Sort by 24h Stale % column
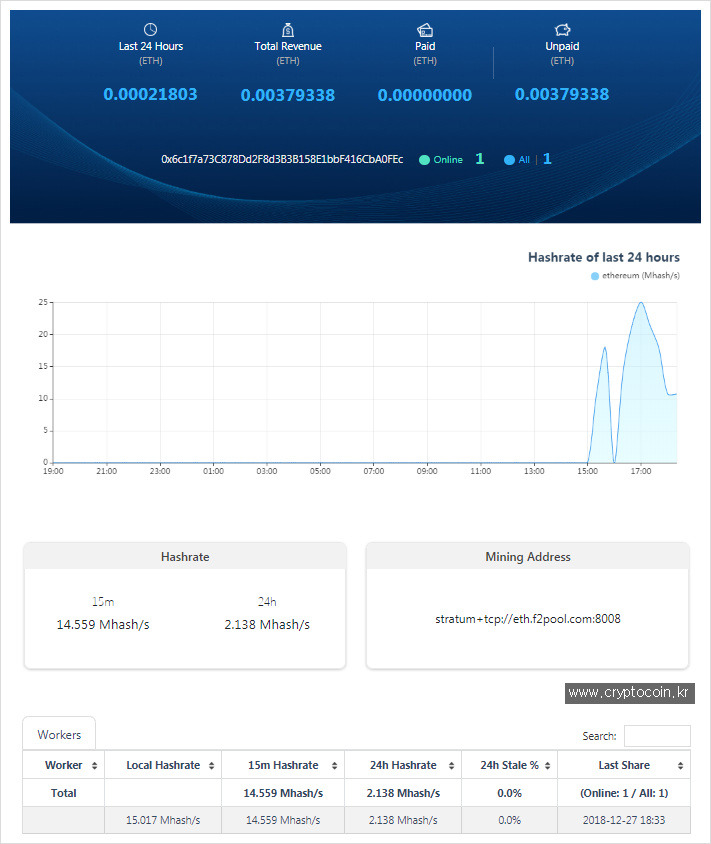 click(510, 765)
